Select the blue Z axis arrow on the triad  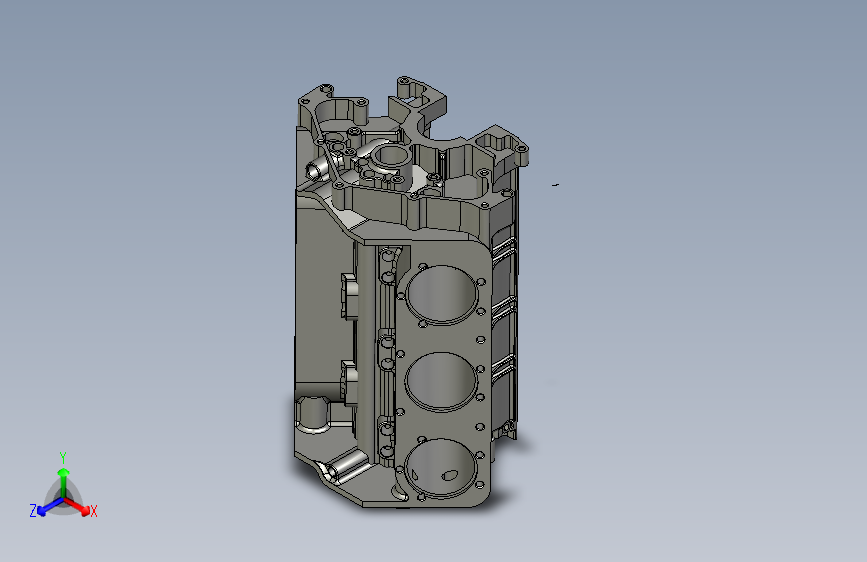48,507
